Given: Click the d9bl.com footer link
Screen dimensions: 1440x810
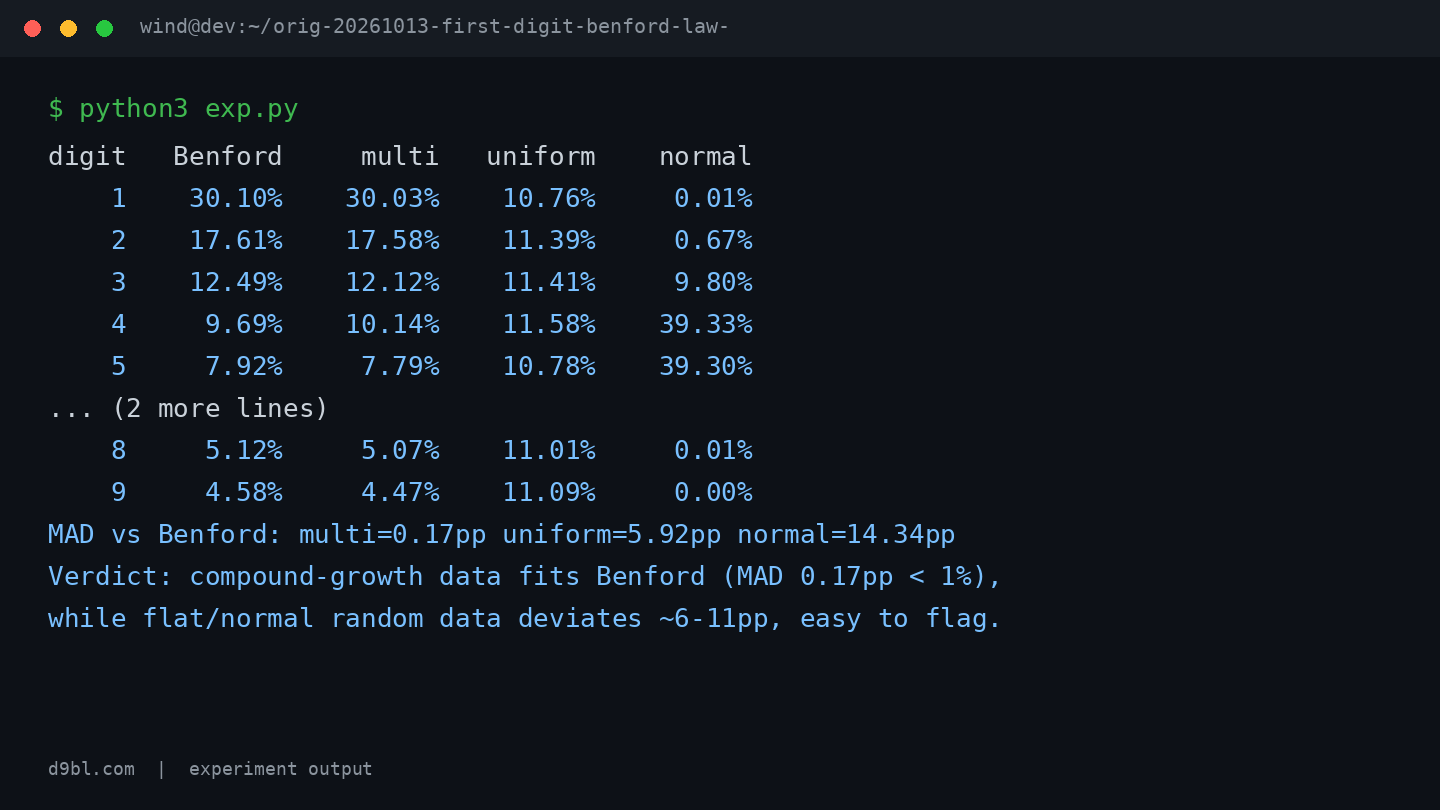Looking at the screenshot, I should point(91,769).
